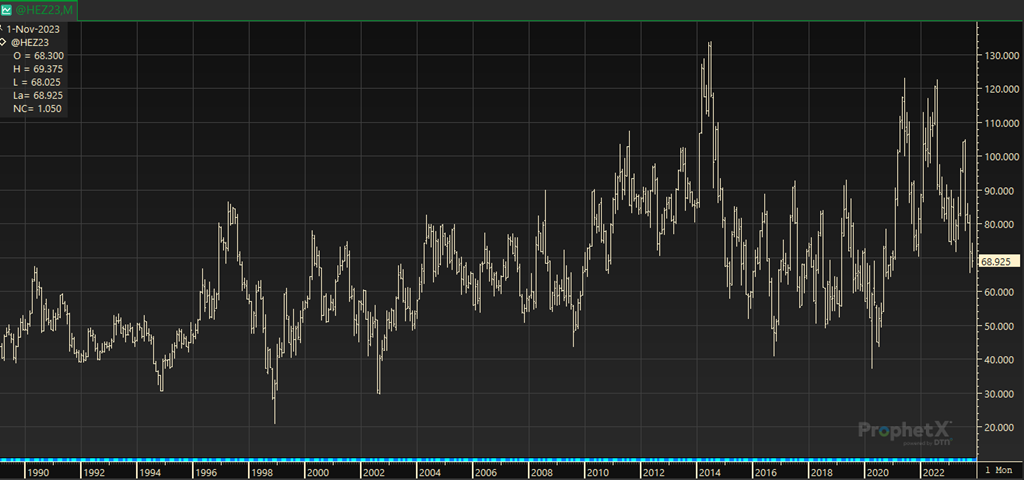Click the 2008 label on time axis
1024x480 pixels.
pyautogui.click(x=541, y=471)
